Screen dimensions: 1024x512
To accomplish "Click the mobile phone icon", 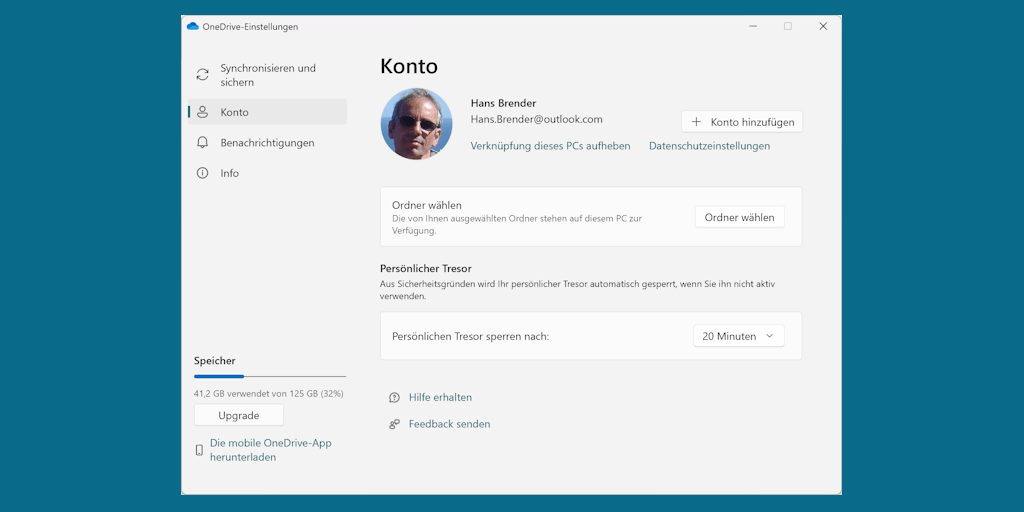I will point(199,451).
